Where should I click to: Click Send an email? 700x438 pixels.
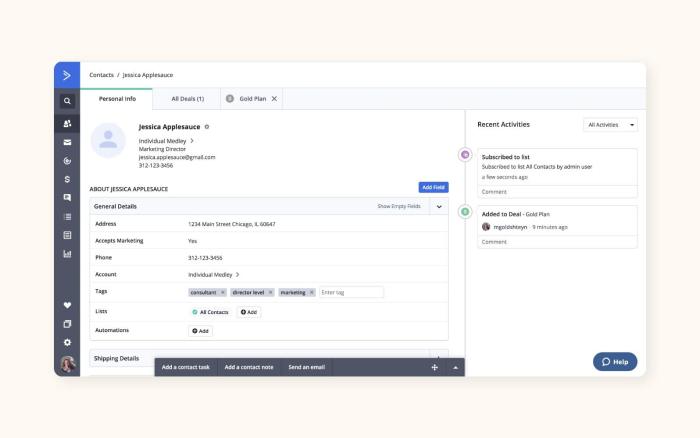coord(307,367)
